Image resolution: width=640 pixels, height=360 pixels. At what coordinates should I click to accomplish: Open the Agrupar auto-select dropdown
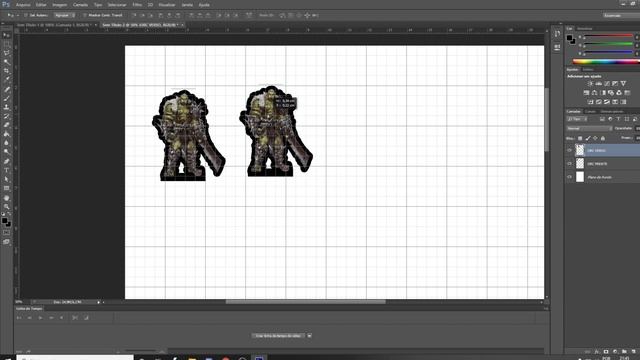pyautogui.click(x=64, y=15)
